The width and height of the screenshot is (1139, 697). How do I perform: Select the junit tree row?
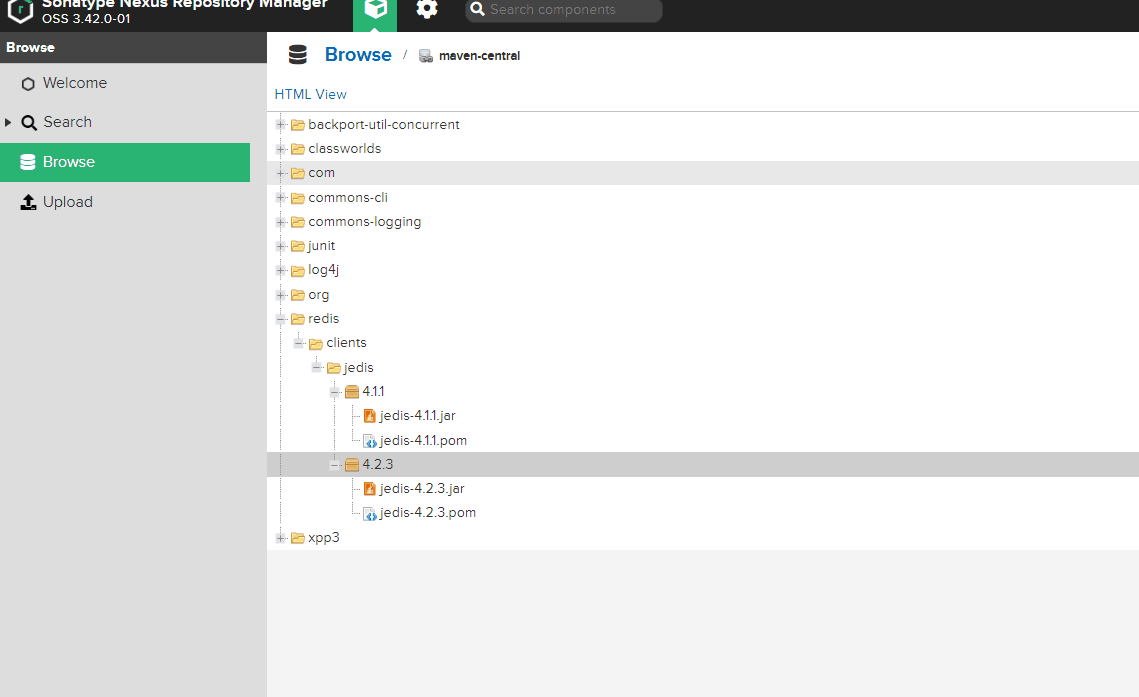coord(703,246)
